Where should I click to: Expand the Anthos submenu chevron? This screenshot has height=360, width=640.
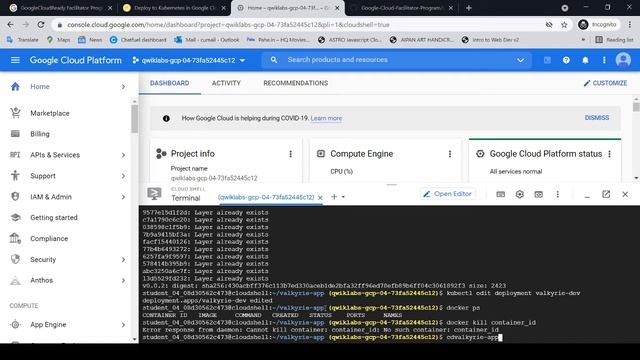coord(123,280)
